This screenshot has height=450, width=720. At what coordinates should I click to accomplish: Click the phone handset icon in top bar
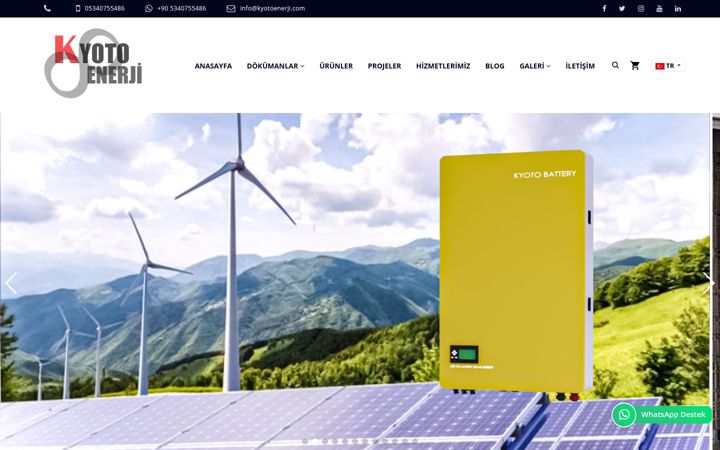pyautogui.click(x=47, y=8)
